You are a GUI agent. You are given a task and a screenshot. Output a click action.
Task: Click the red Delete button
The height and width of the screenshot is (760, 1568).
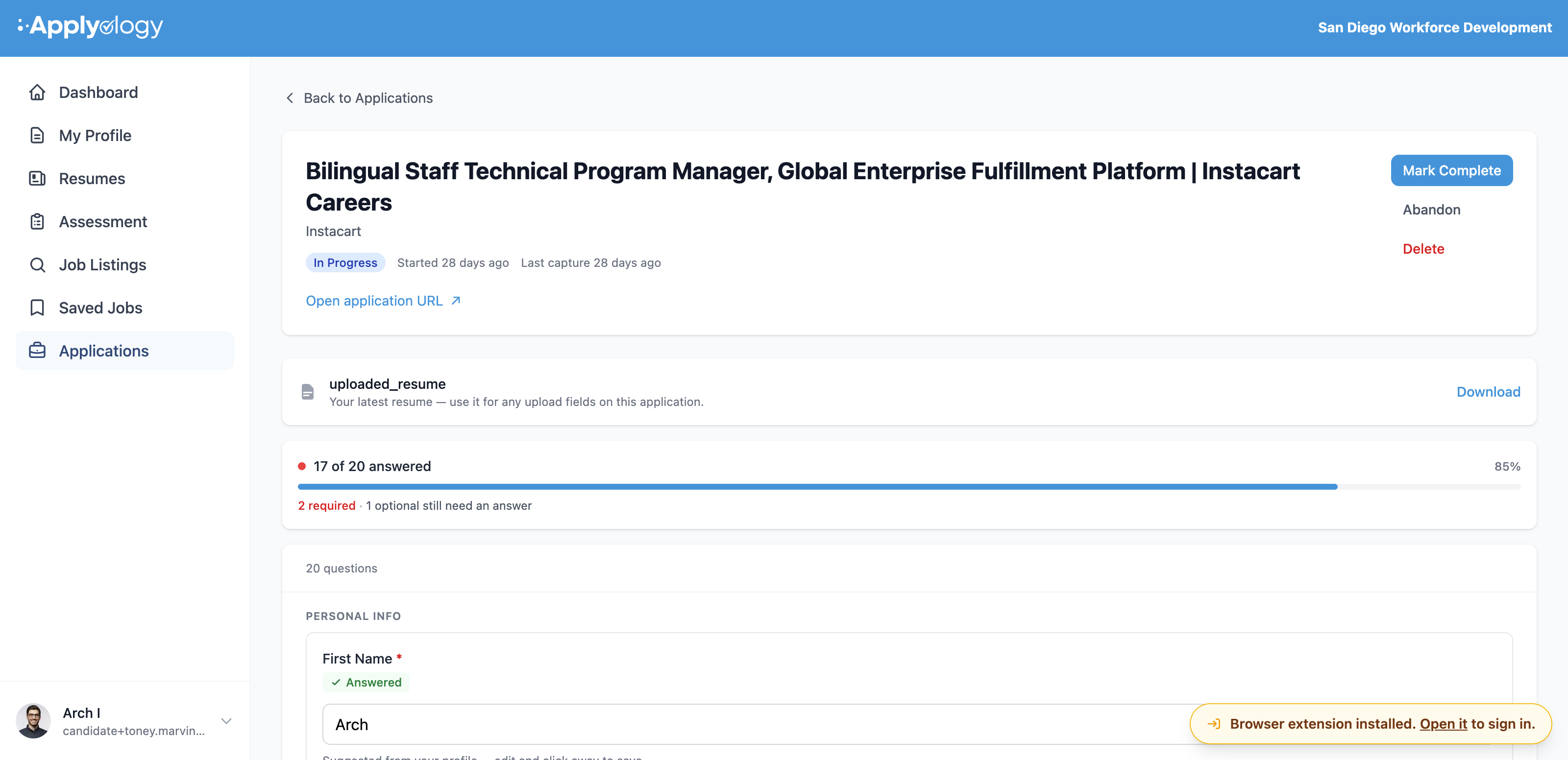(x=1423, y=249)
